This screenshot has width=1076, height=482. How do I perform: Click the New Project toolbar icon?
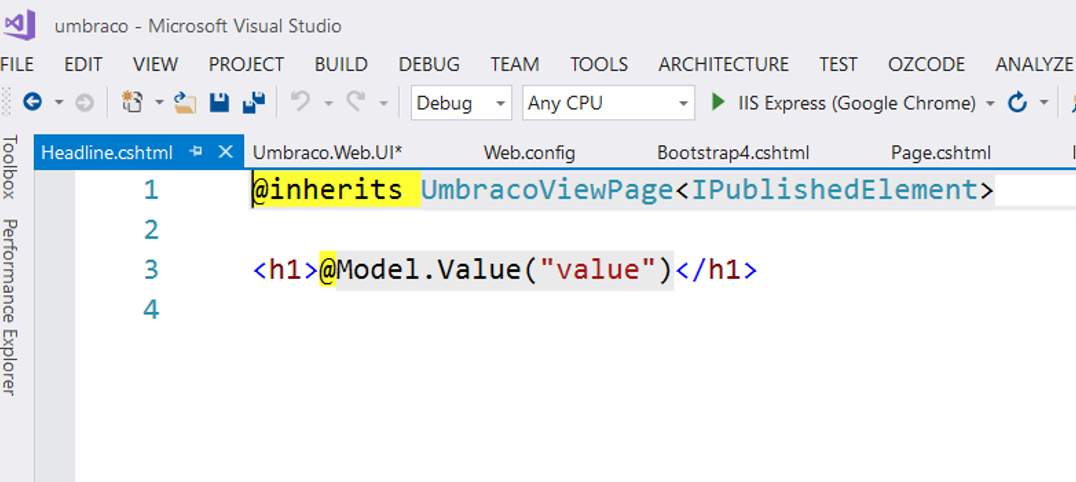tap(132, 103)
